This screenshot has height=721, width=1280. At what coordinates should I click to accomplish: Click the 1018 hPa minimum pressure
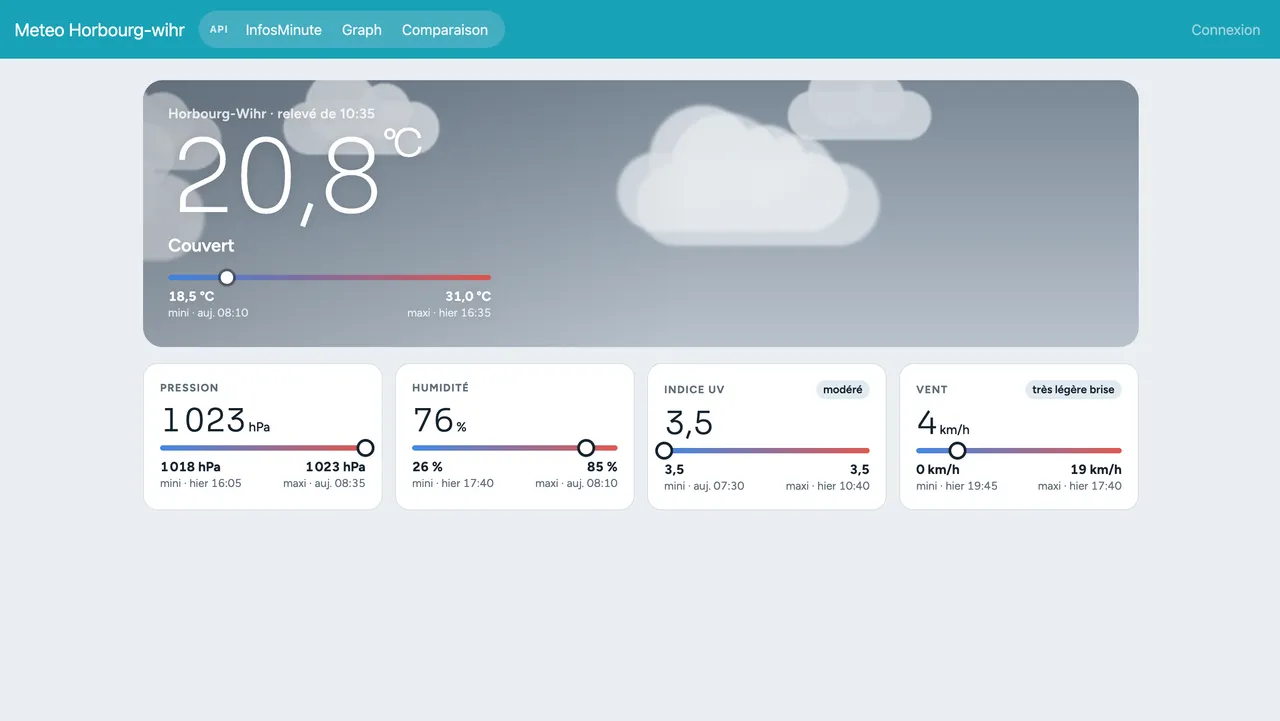click(x=190, y=467)
